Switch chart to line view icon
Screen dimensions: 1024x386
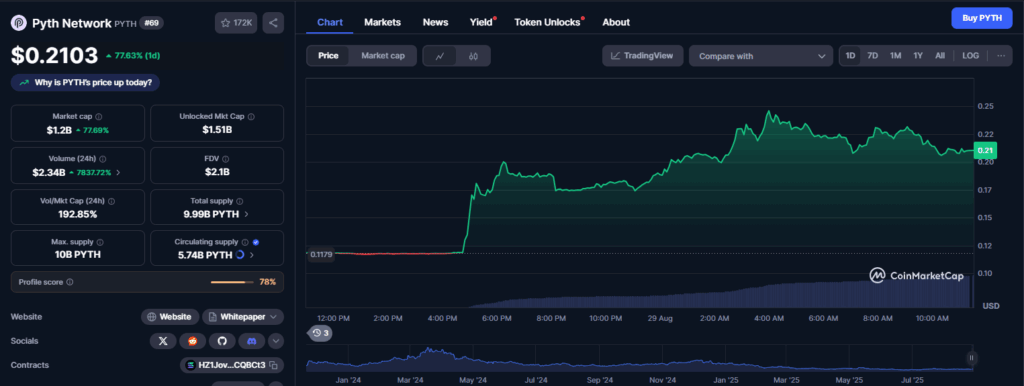(440, 56)
